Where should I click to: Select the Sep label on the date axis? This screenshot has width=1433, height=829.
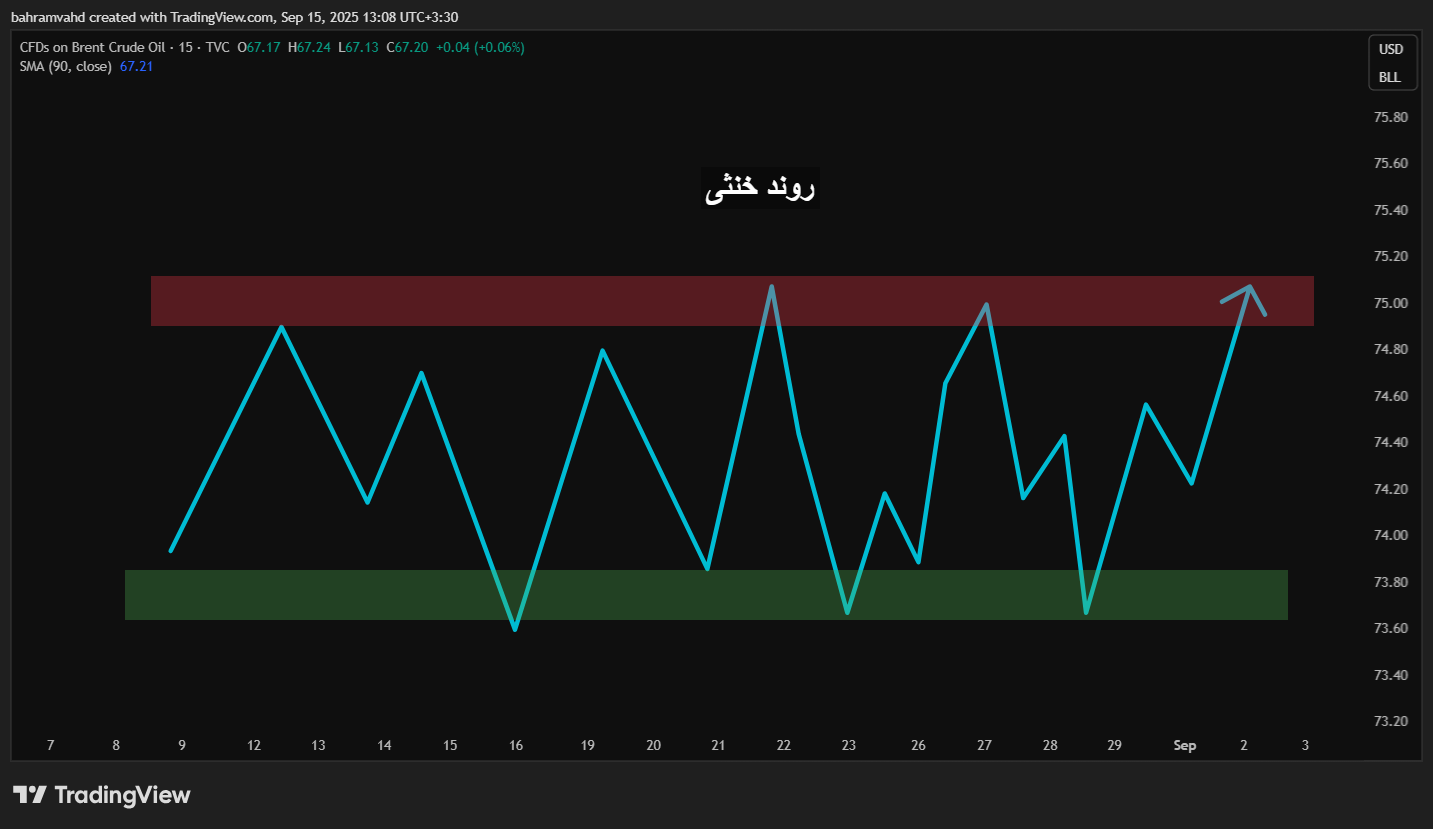tap(1184, 745)
